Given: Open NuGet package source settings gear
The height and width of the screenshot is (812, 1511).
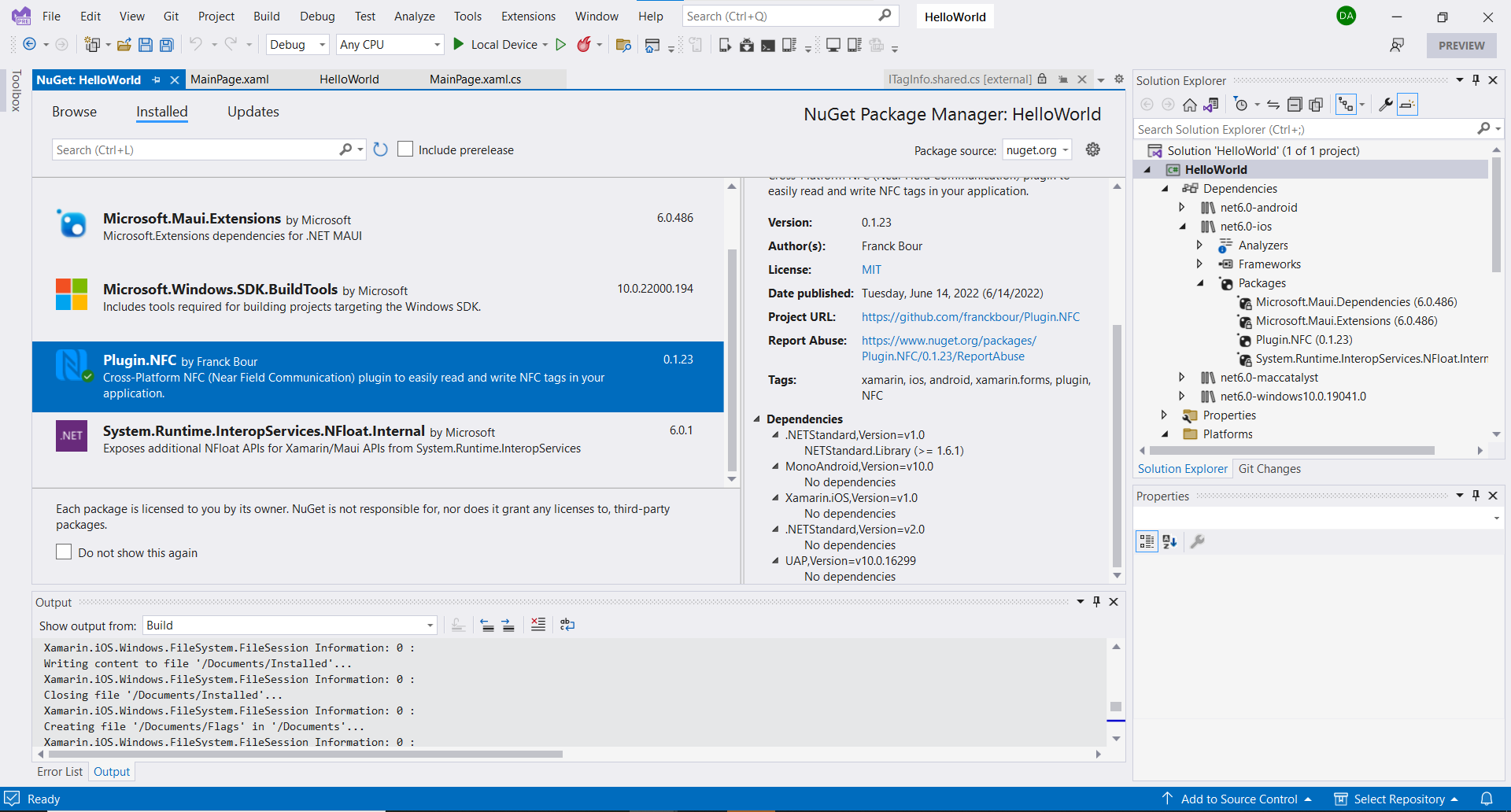Looking at the screenshot, I should click(1092, 149).
